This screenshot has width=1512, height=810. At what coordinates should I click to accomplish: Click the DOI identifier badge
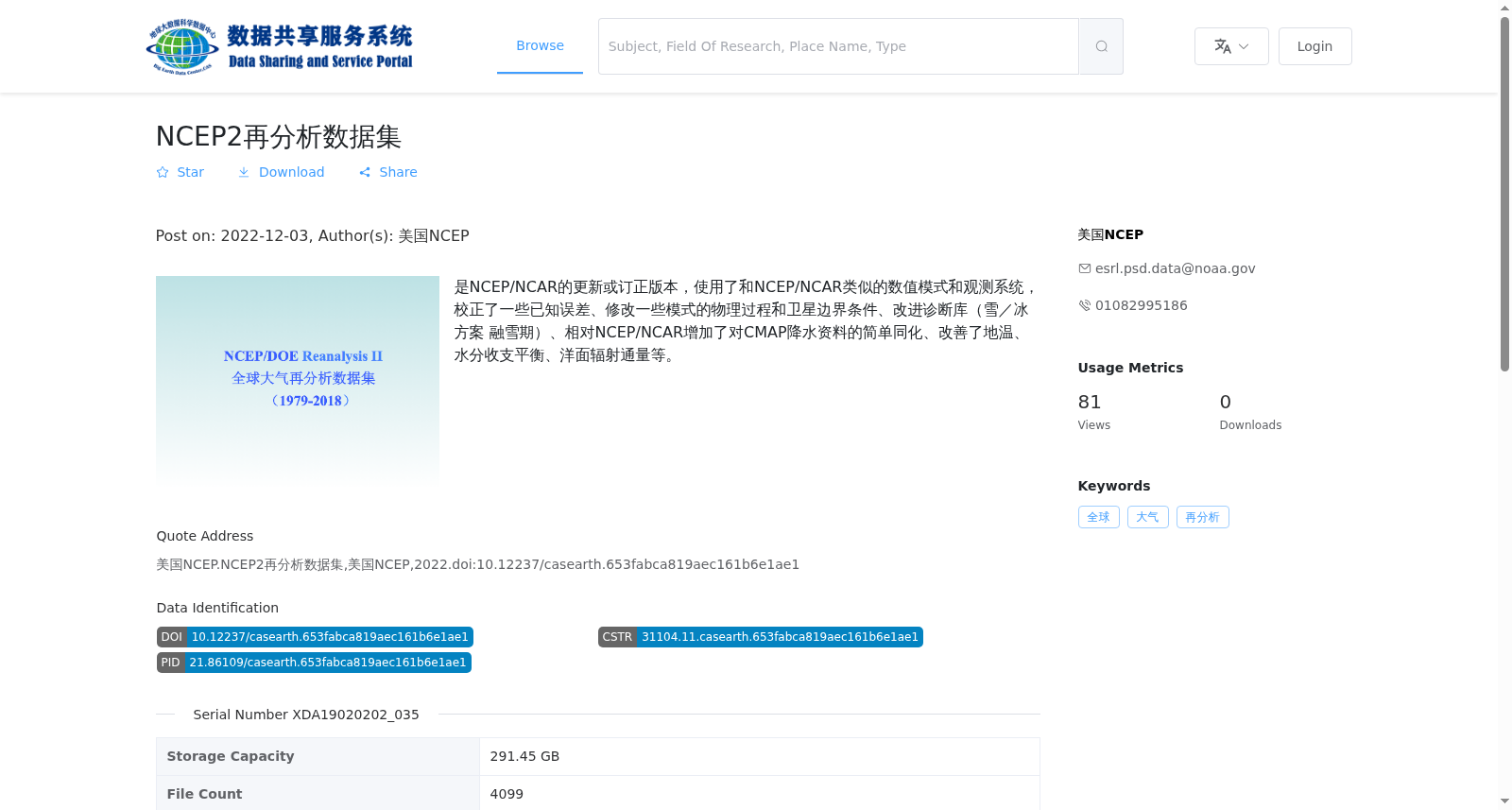(315, 637)
